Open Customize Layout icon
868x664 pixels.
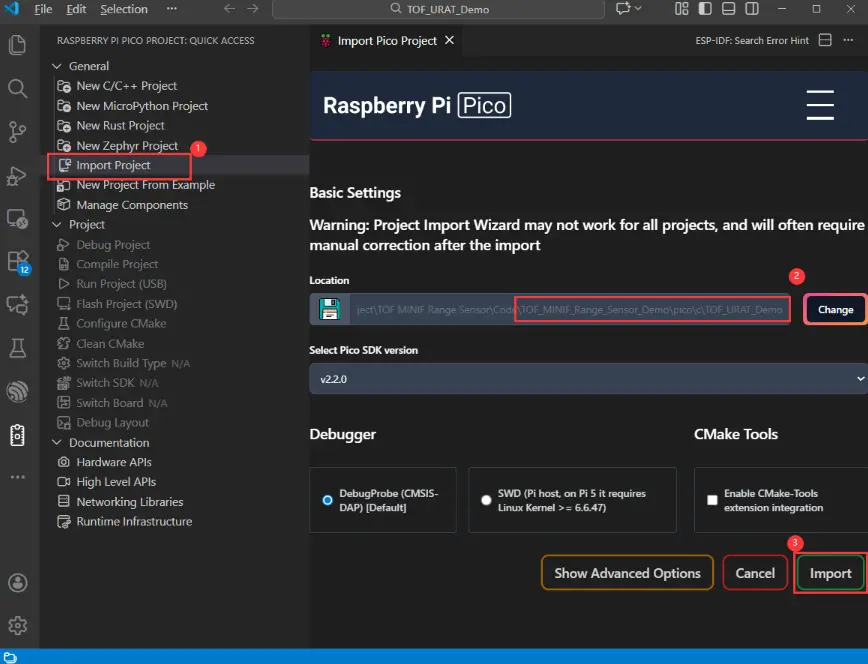coord(681,9)
